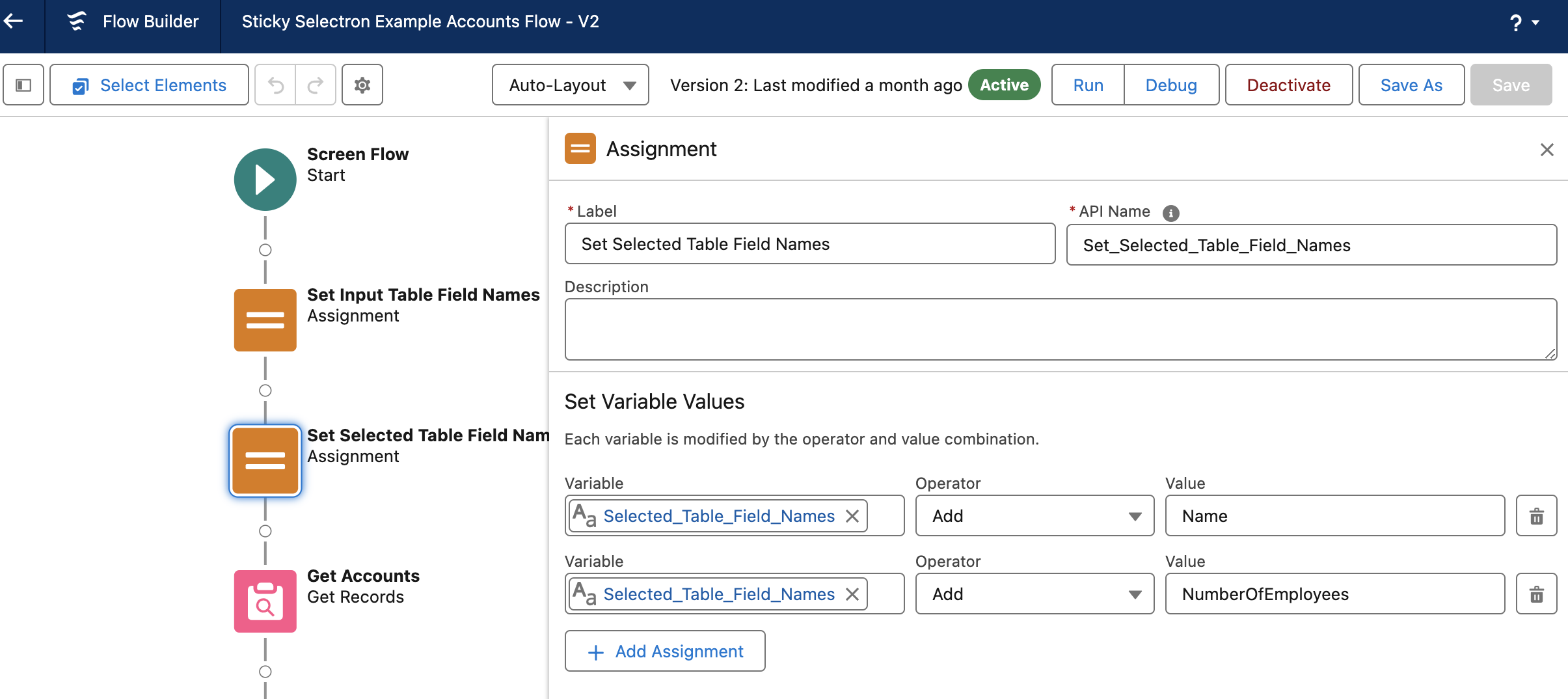The height and width of the screenshot is (699, 1568).
Task: Toggle the left toolbox panel icon
Action: [x=23, y=85]
